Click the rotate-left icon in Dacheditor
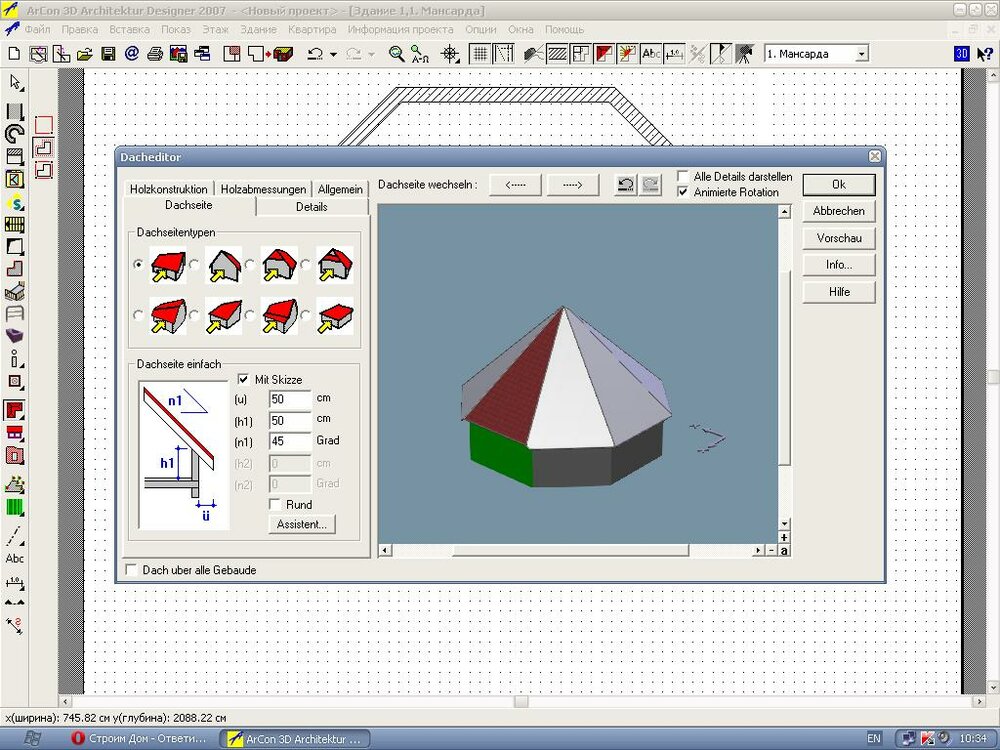 [x=625, y=185]
